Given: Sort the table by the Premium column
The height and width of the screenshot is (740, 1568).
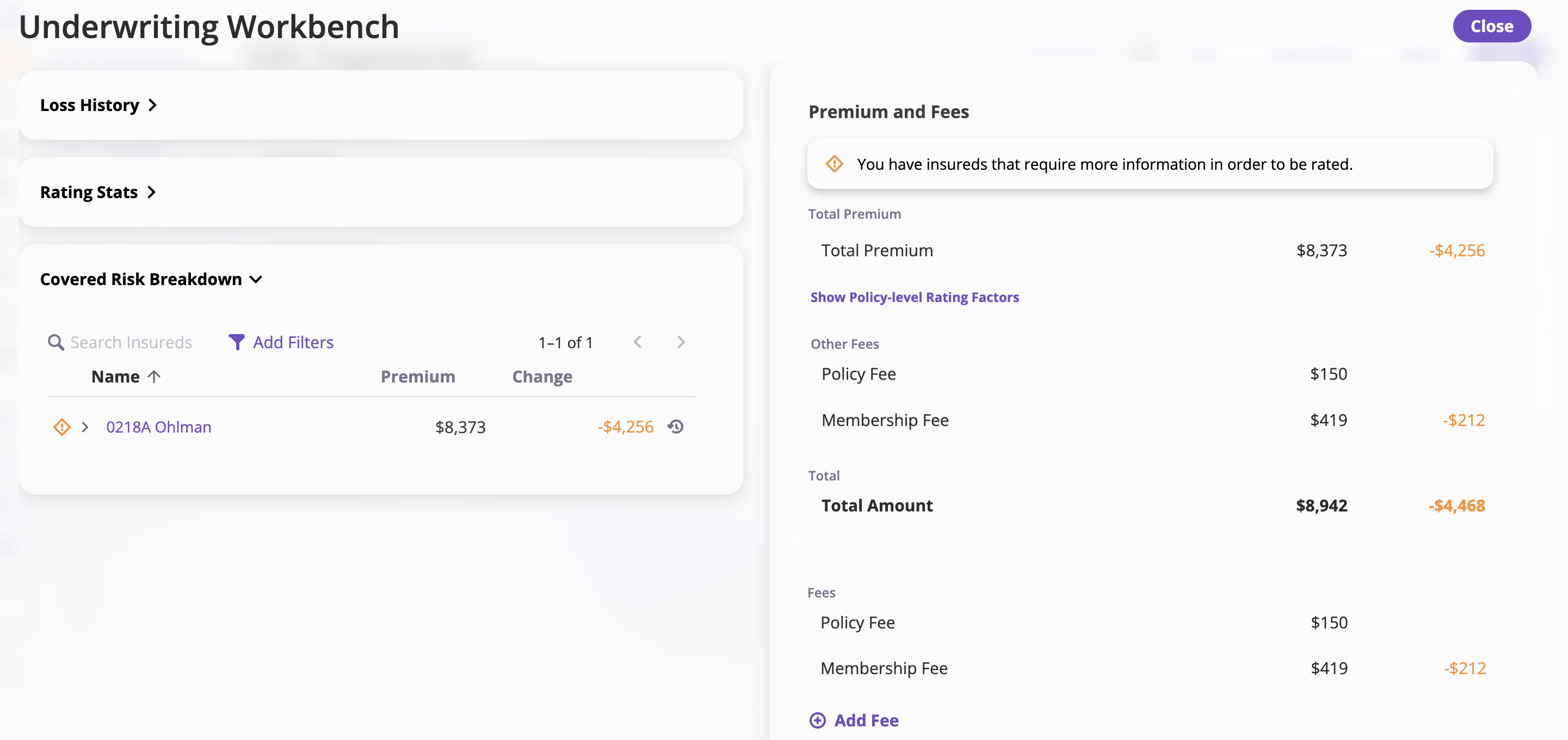Looking at the screenshot, I should [x=417, y=377].
